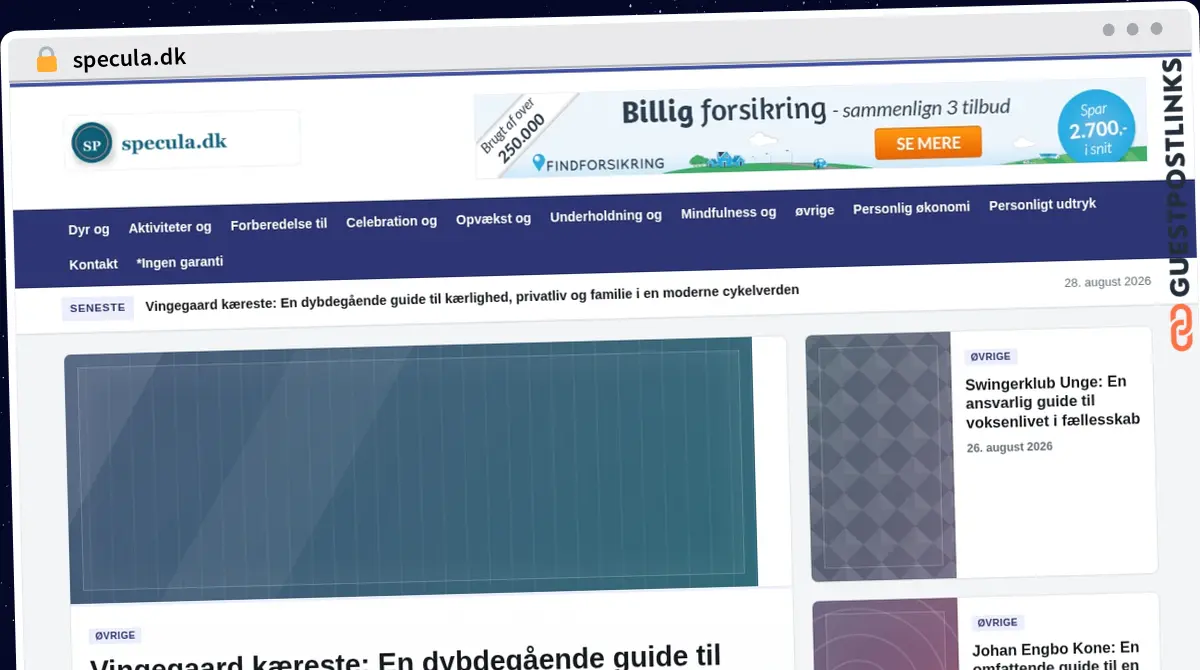Go to Opvækst og category
The width and height of the screenshot is (1200, 670).
point(493,218)
